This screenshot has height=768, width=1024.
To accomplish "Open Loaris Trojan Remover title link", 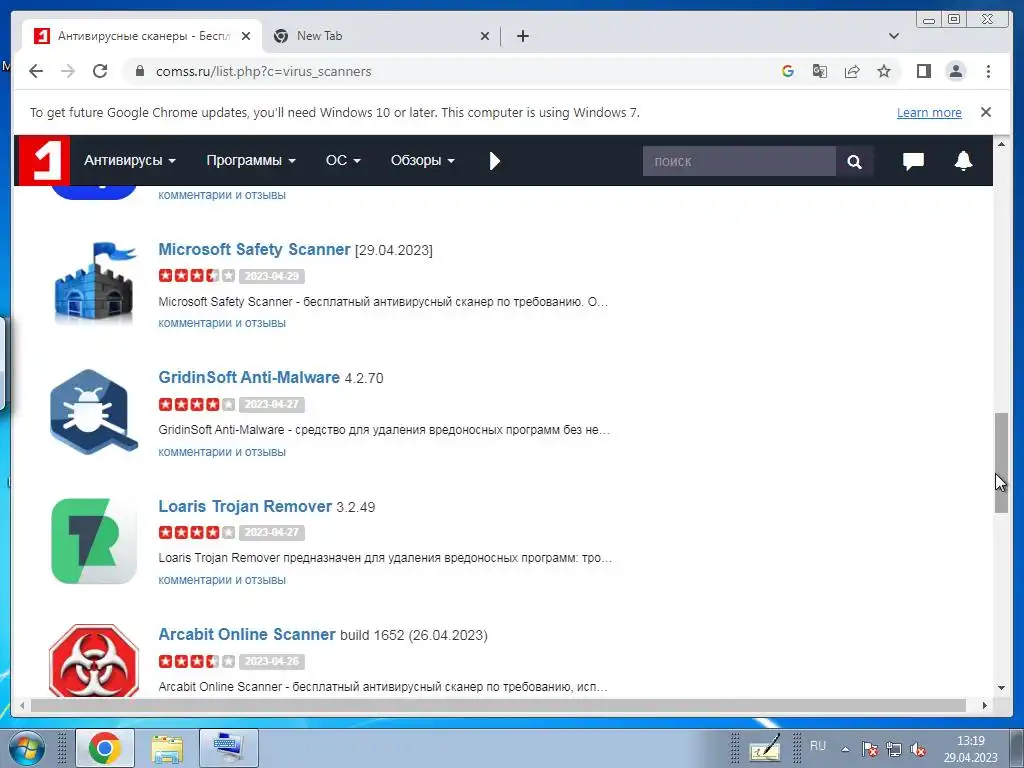I will point(245,506).
